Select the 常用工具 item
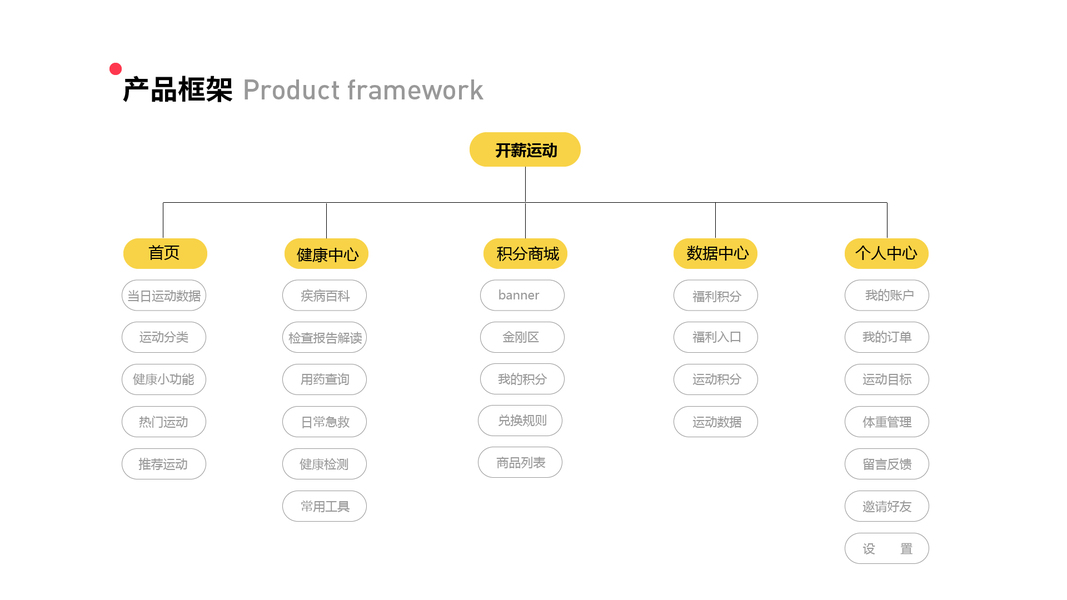 pyautogui.click(x=325, y=506)
